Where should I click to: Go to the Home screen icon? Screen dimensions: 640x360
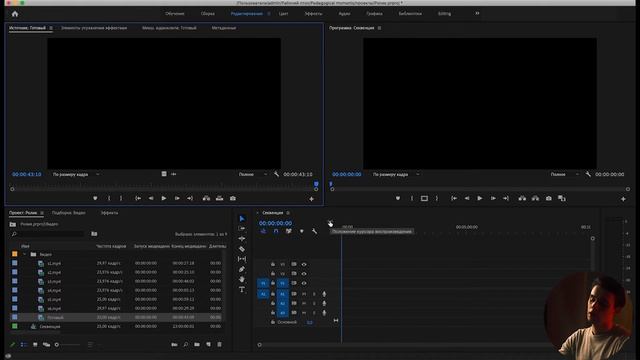click(15, 14)
